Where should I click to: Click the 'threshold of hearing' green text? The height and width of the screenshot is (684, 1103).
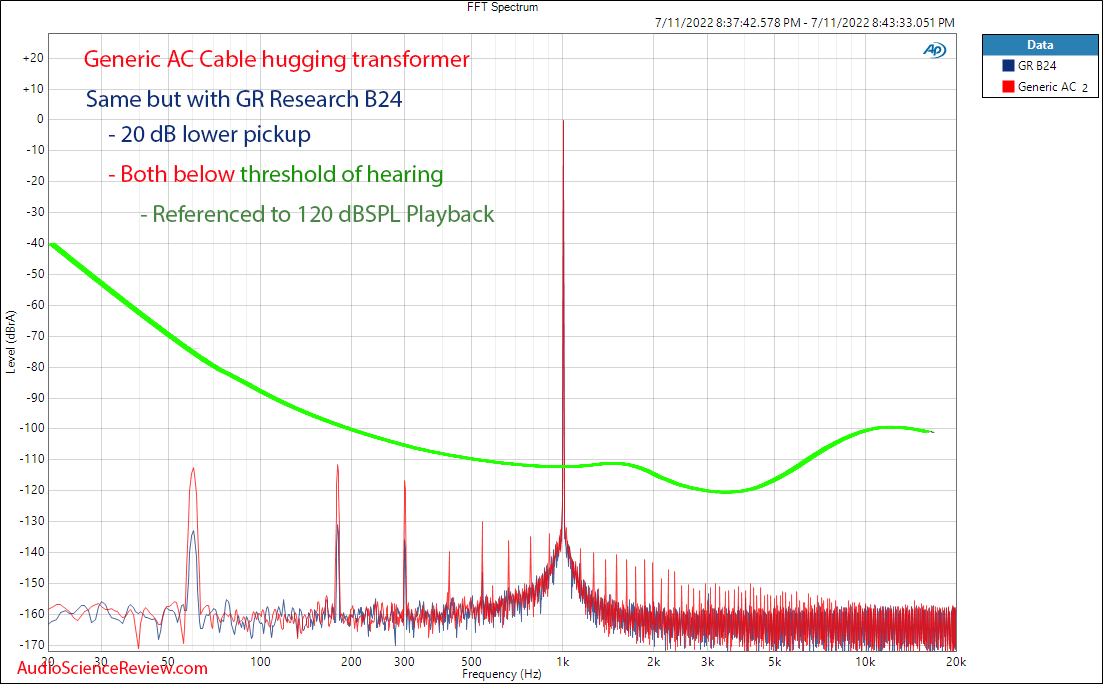click(x=342, y=174)
